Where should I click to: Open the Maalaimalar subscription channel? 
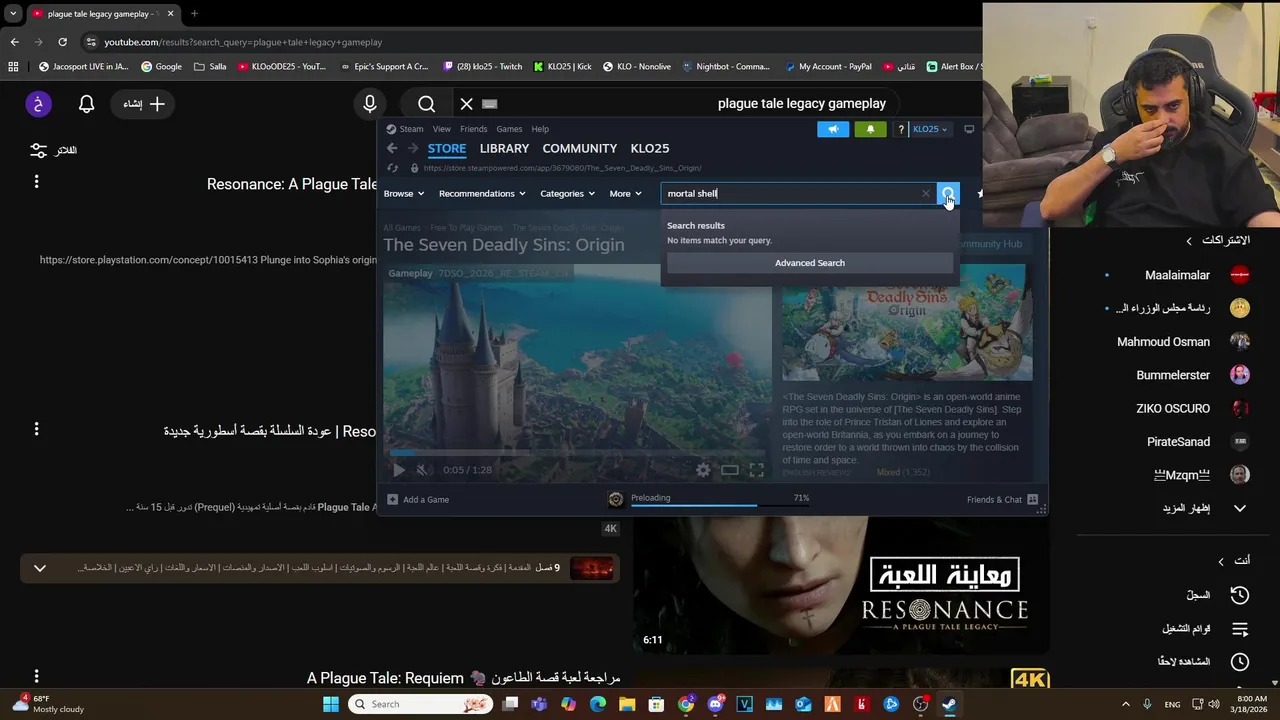(1178, 275)
